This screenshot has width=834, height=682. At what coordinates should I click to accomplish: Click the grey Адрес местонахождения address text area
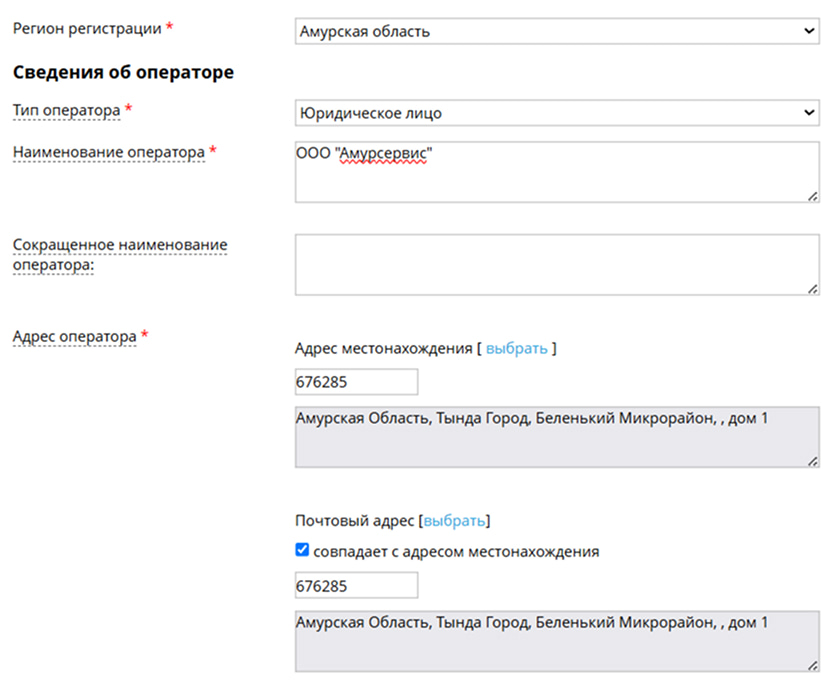point(557,437)
